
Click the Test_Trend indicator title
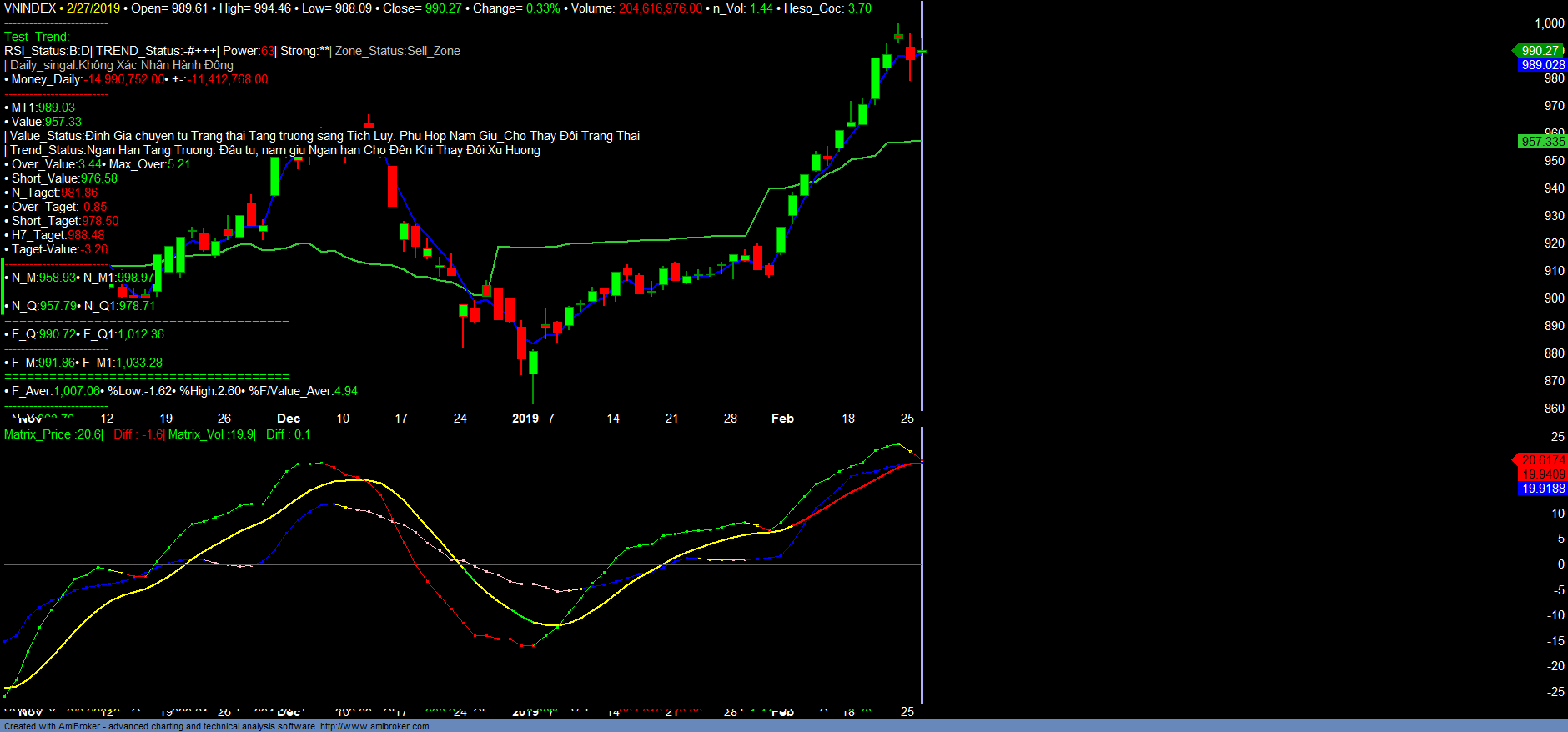37,37
